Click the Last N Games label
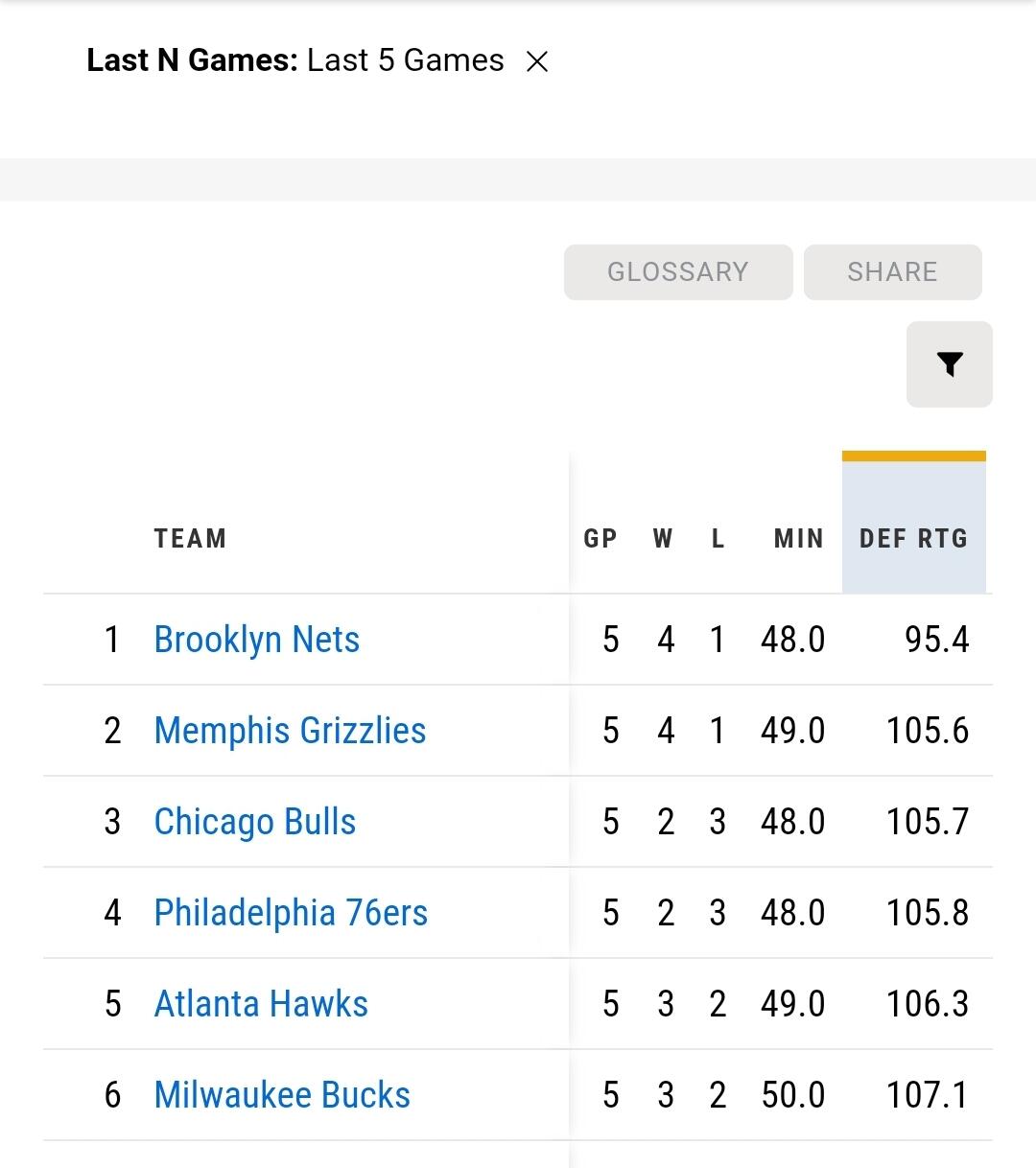This screenshot has width=1036, height=1168. point(192,60)
